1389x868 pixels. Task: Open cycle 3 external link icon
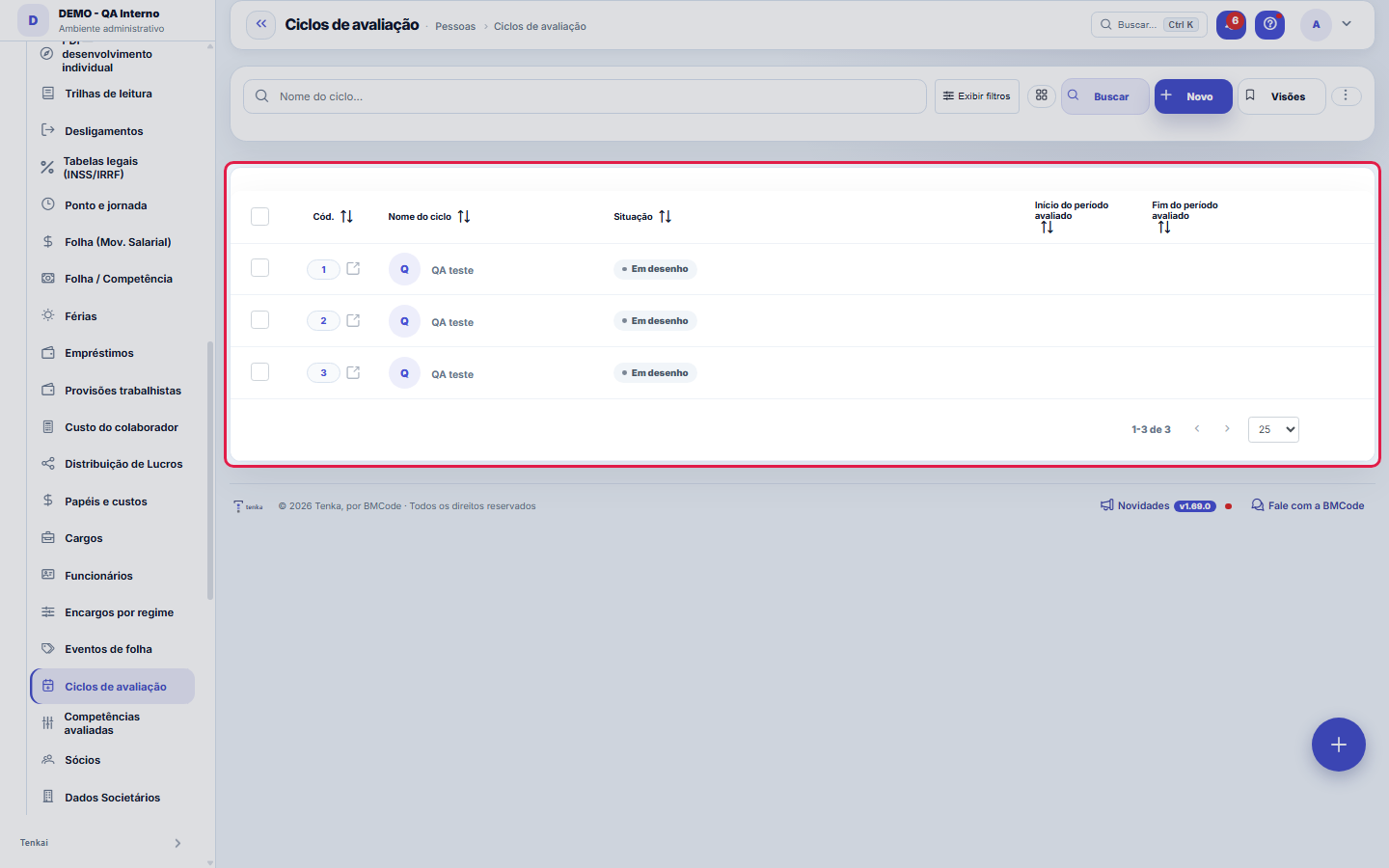[353, 372]
